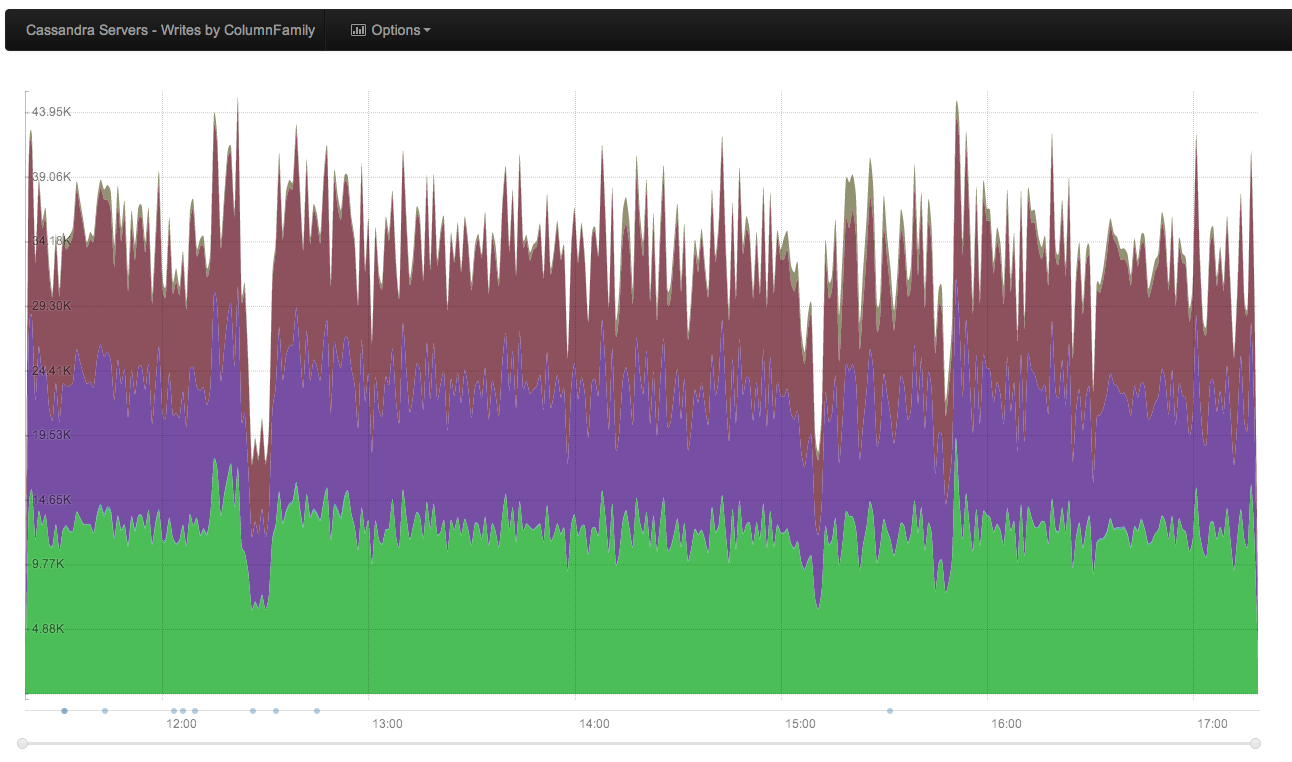Click the 14:00 time axis label
Screen dimensions: 1292x762
point(594,723)
